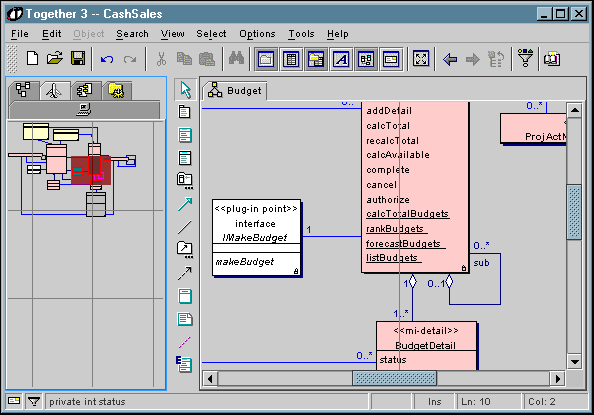Click the horizontal scrollbar thumb
594x415 pixels.
coord(395,378)
